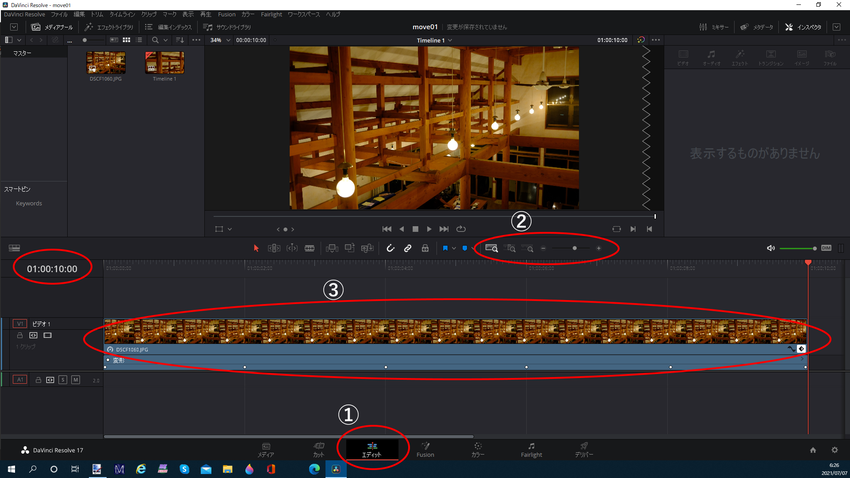850x478 pixels.
Task: Adjust the media pool thumbnail size slider
Action: coord(85,40)
